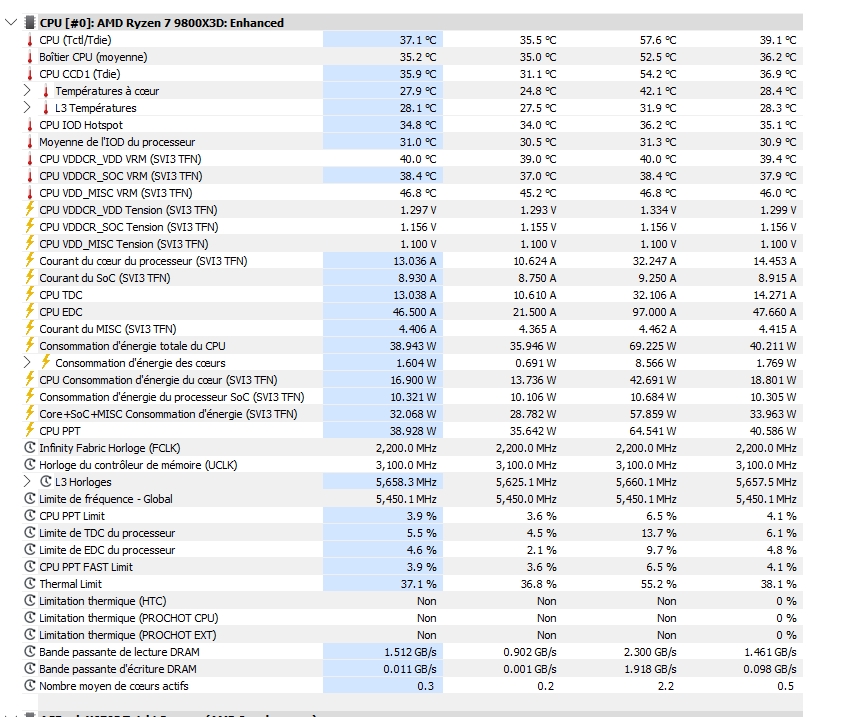Image resolution: width=850 pixels, height=717 pixels.
Task: Expand Consommation d'énergie des cœurs row
Action: point(27,363)
